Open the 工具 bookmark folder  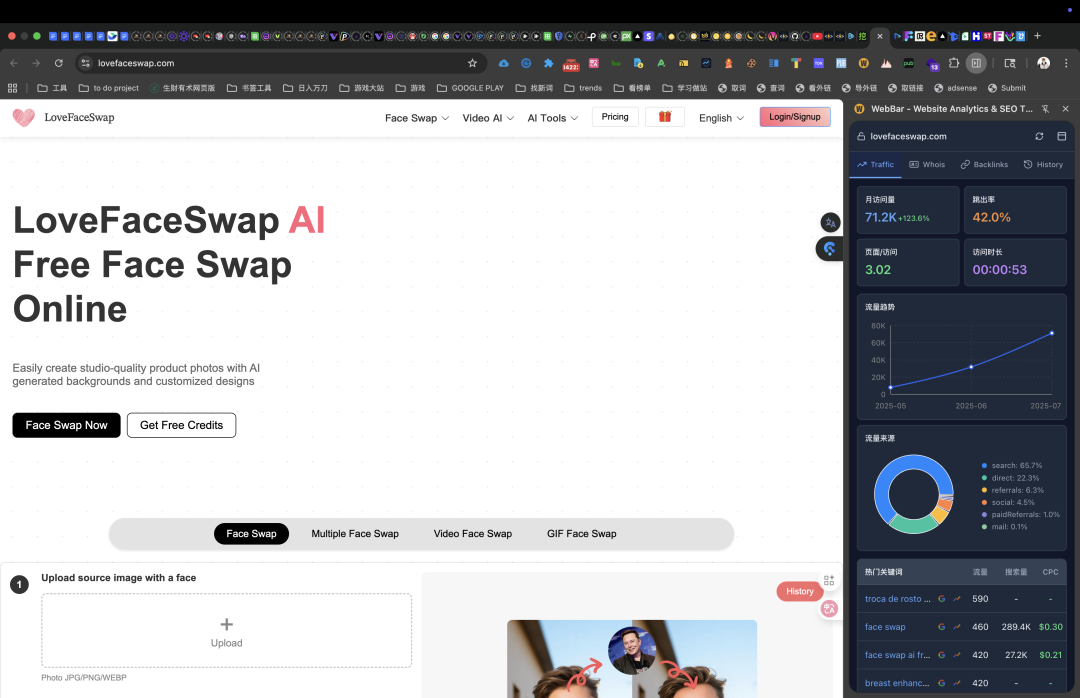click(x=52, y=88)
